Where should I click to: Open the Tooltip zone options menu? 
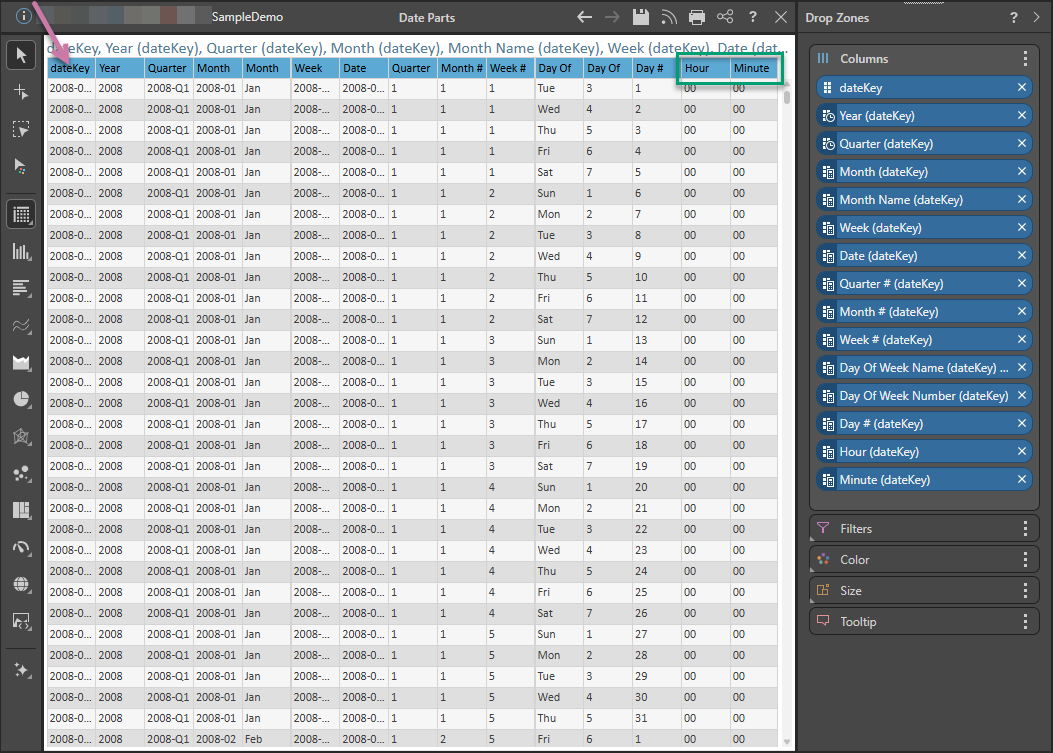point(1025,622)
